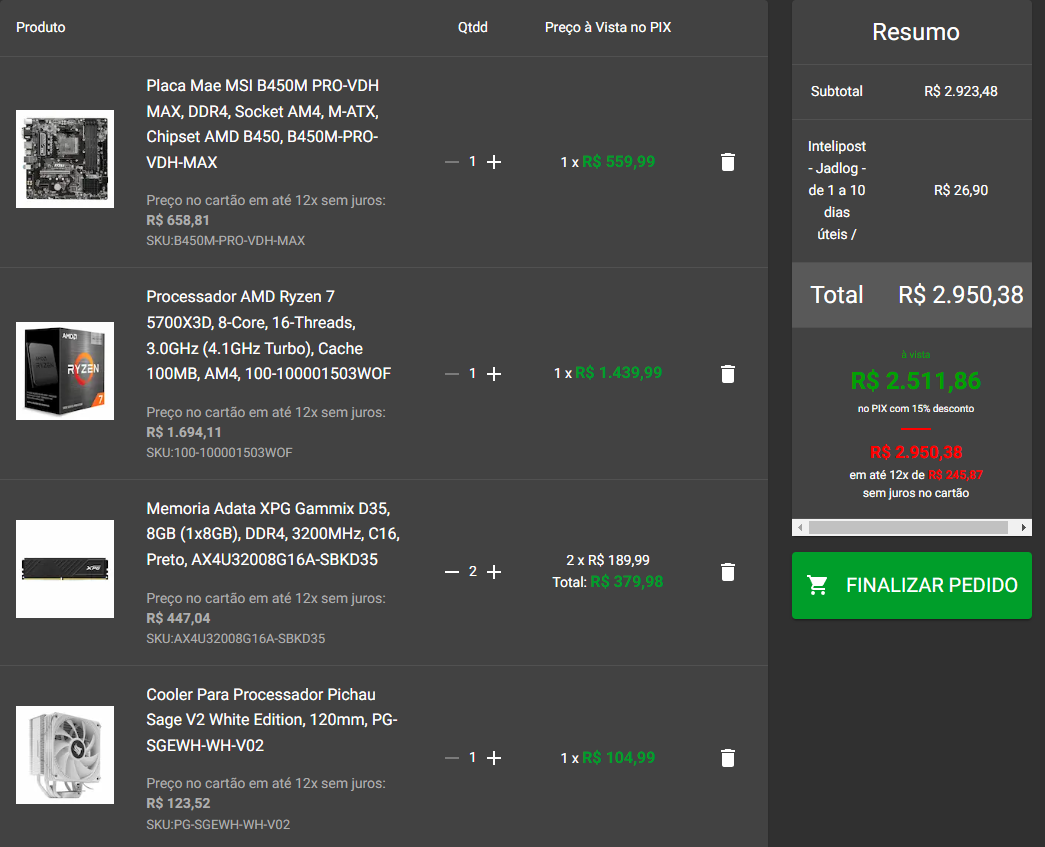Click the Subtotal value R$ 2.923,48
This screenshot has height=847, width=1045.
tap(960, 91)
